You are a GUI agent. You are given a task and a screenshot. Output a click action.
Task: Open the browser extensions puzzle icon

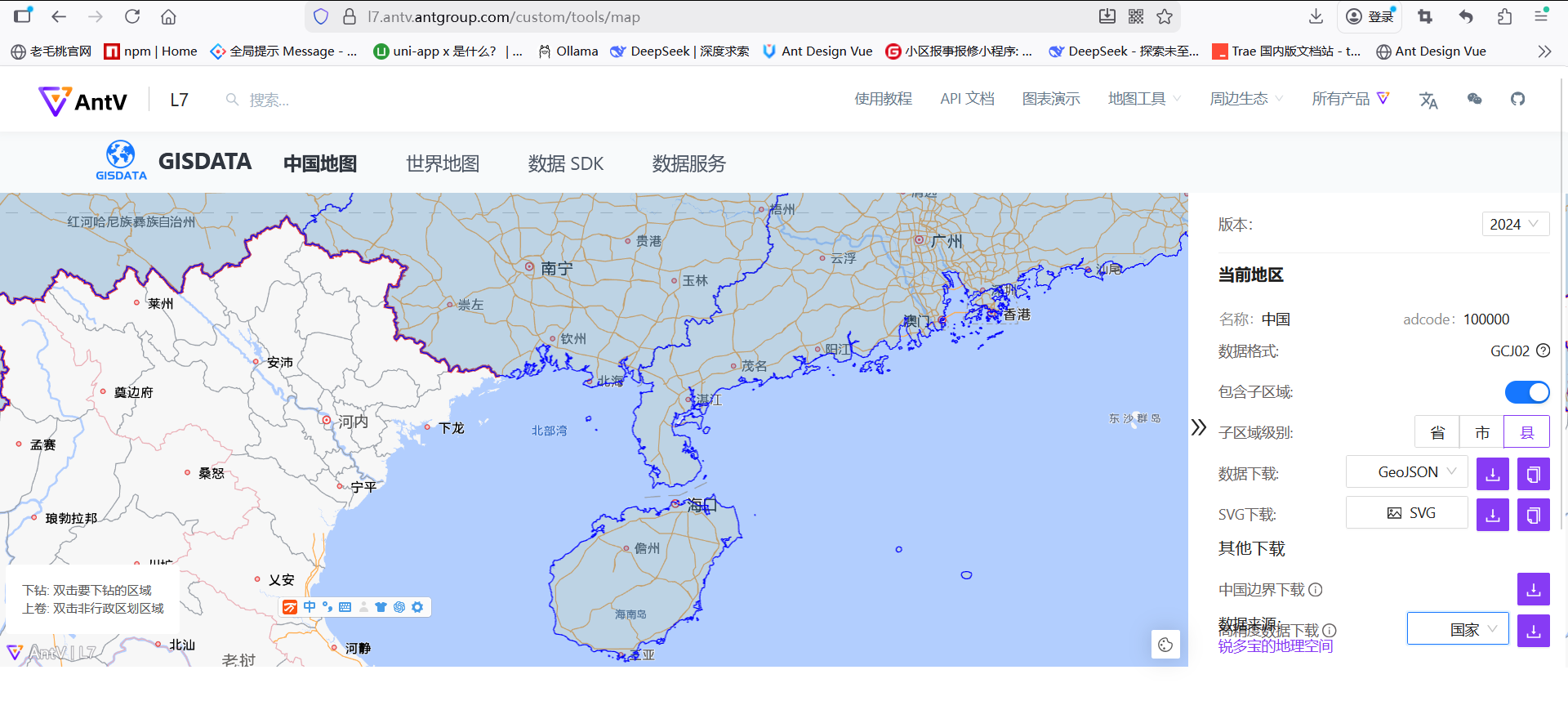[1505, 16]
